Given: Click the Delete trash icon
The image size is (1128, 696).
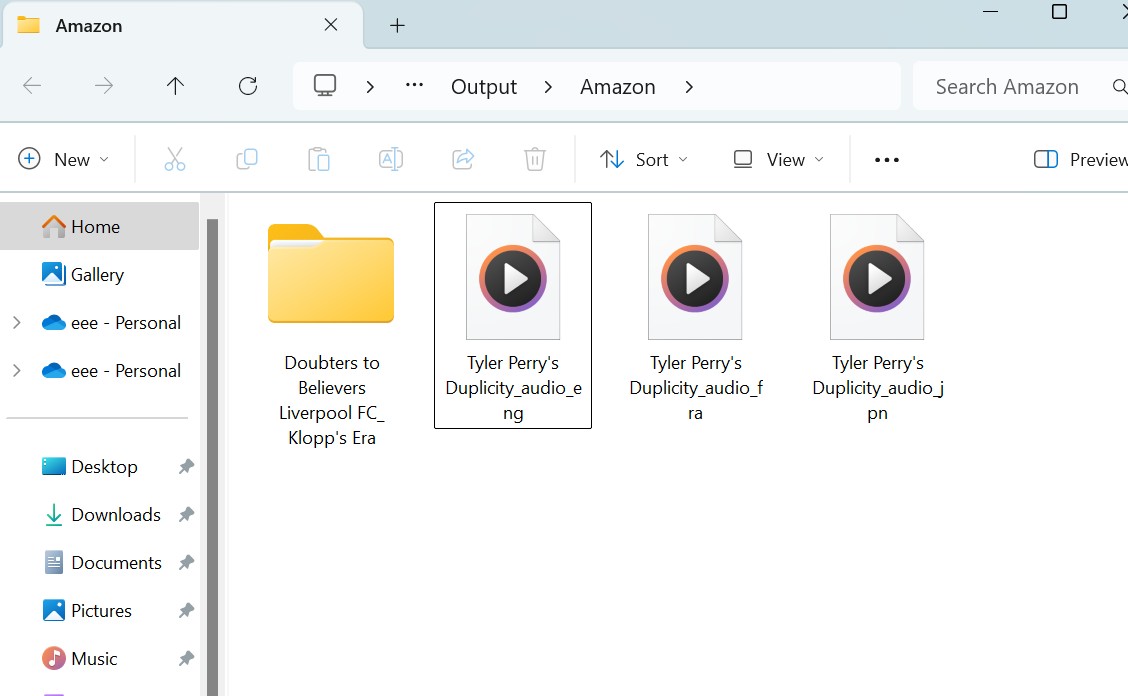Looking at the screenshot, I should [x=535, y=159].
